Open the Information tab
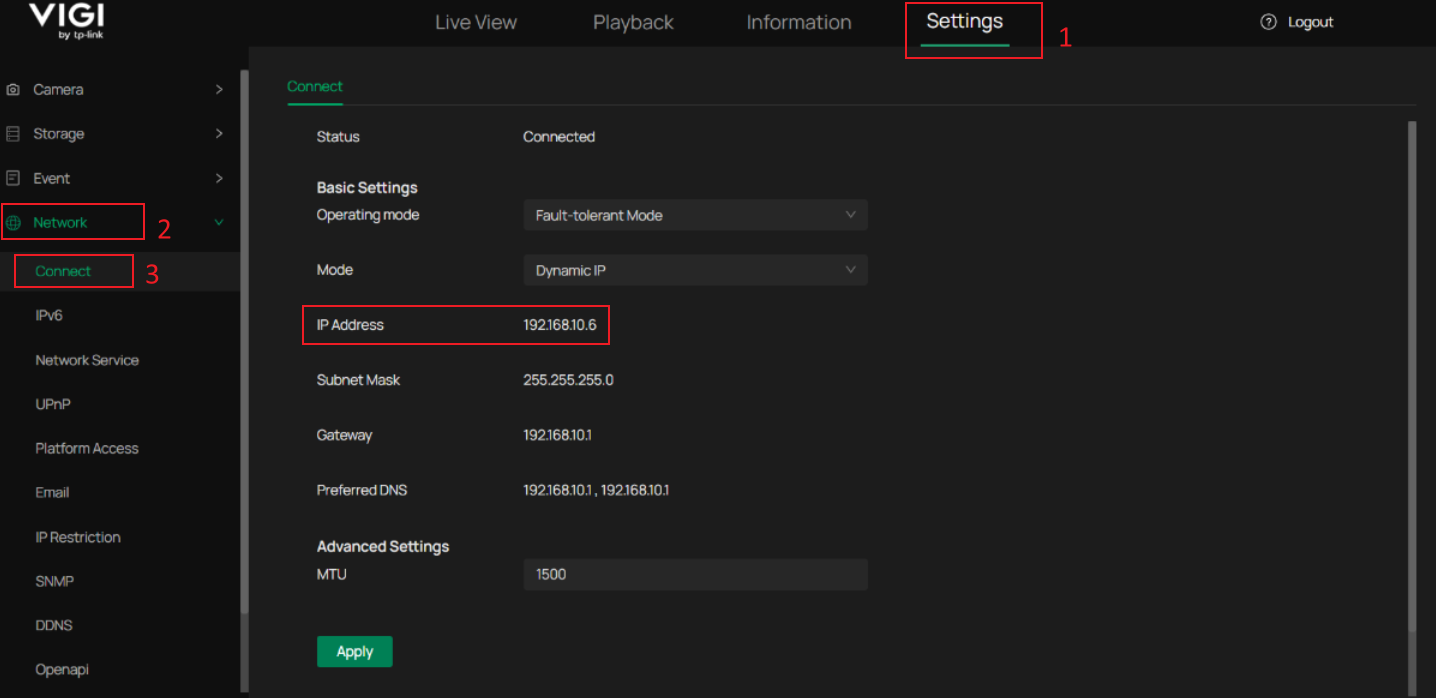 pos(799,22)
